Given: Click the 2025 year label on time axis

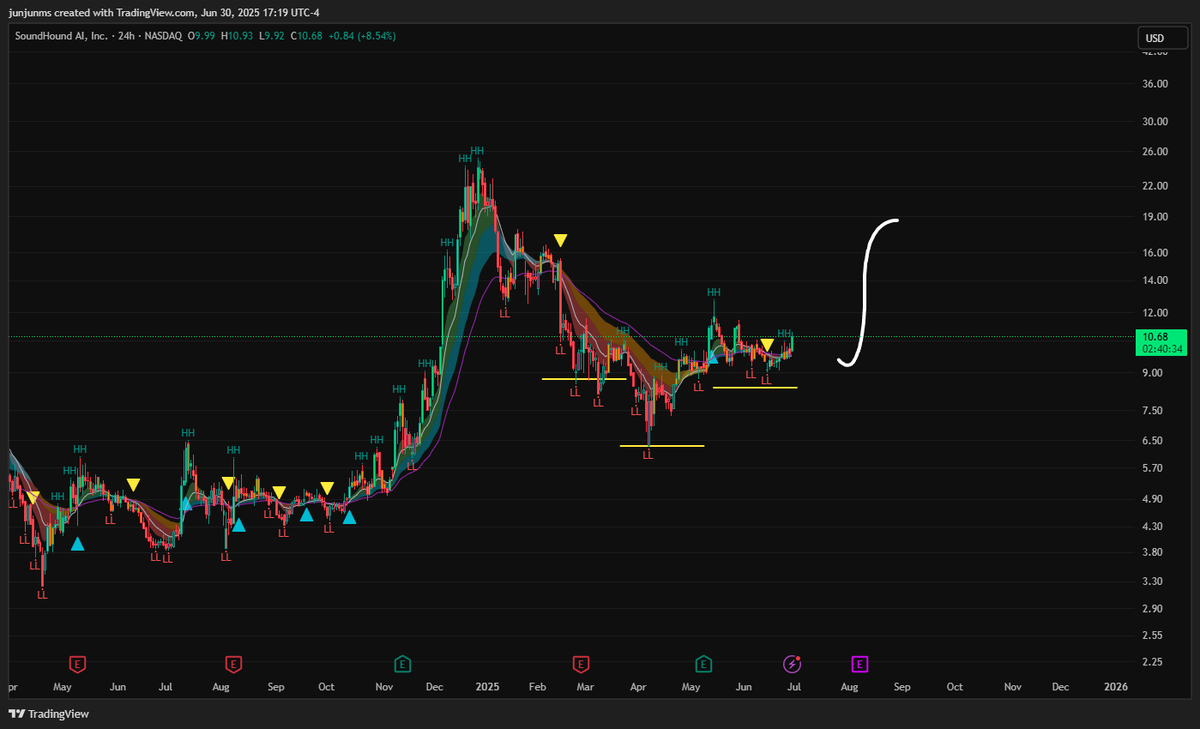Looking at the screenshot, I should pos(487,687).
